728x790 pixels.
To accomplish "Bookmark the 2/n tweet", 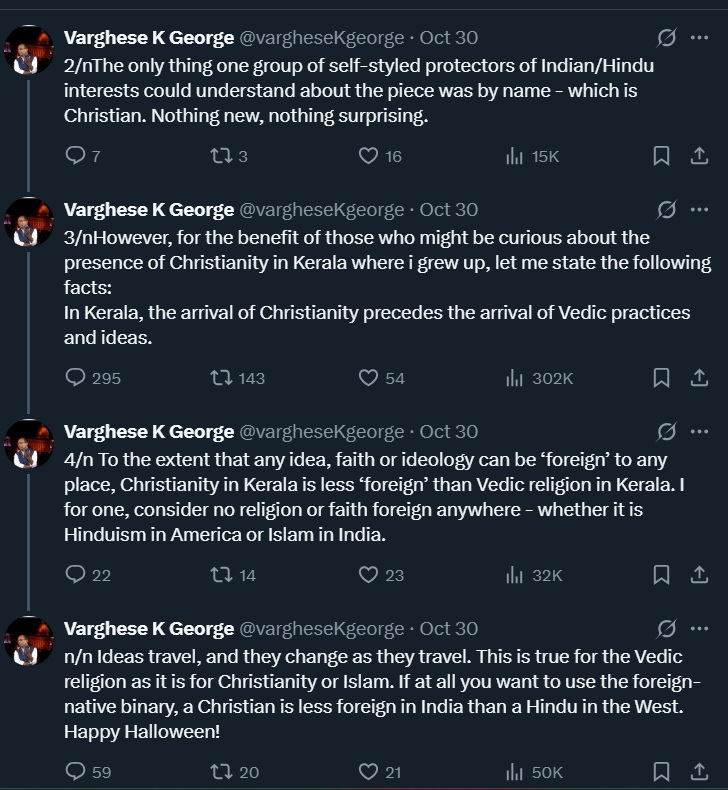I will tap(661, 156).
